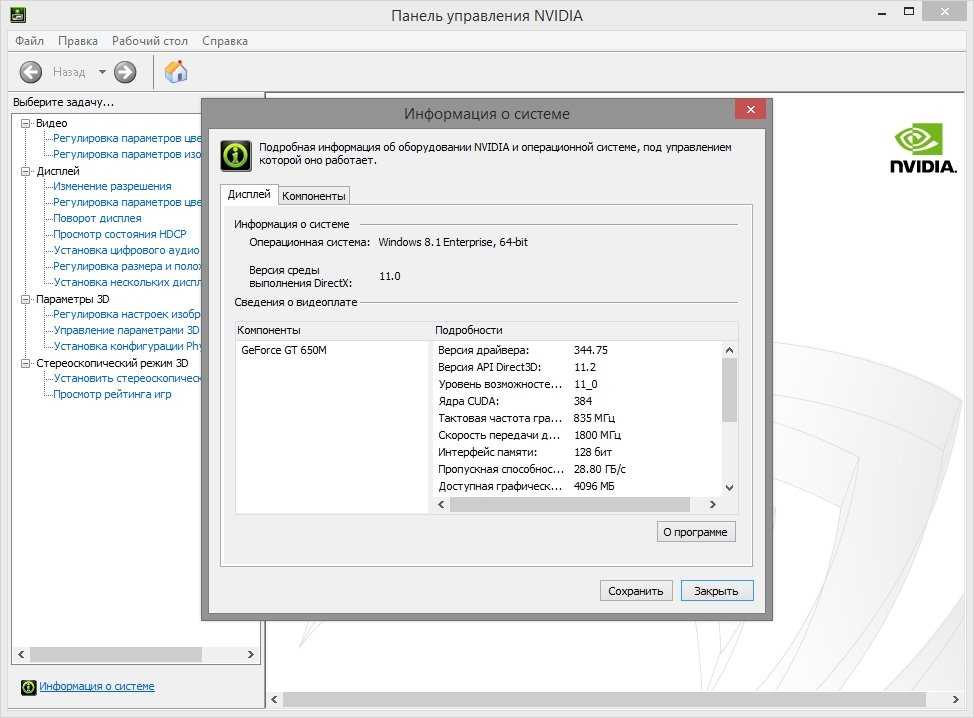Select Просмотр рейтинга игр item

tap(112, 394)
